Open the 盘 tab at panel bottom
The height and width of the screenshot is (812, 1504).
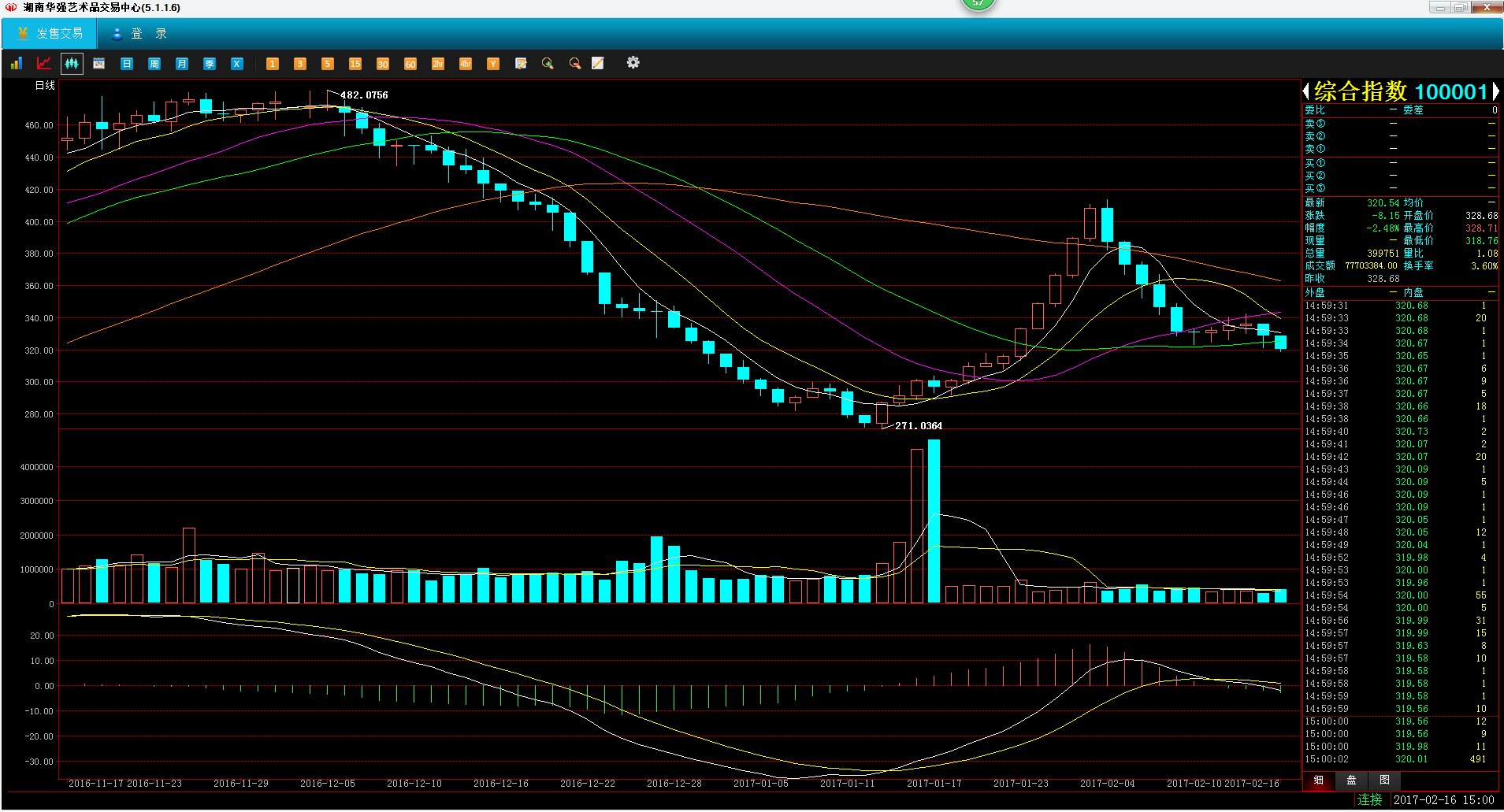(1351, 780)
